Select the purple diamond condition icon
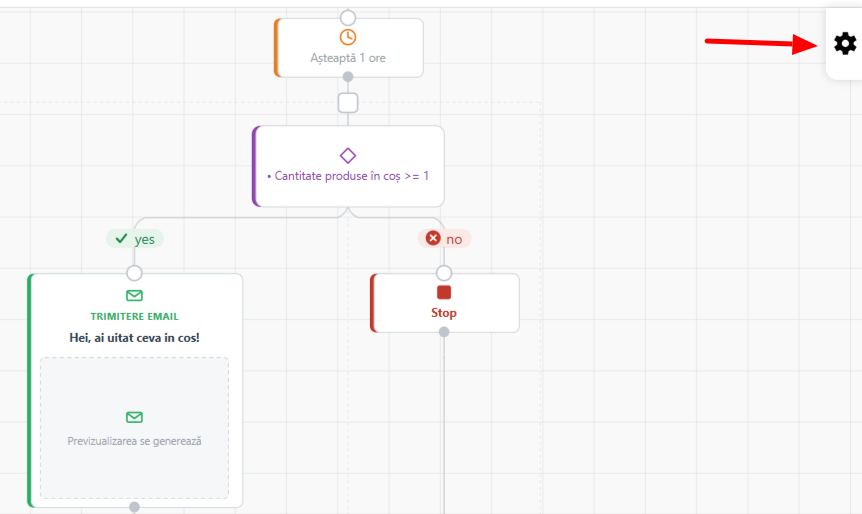The image size is (862, 514). click(x=347, y=156)
